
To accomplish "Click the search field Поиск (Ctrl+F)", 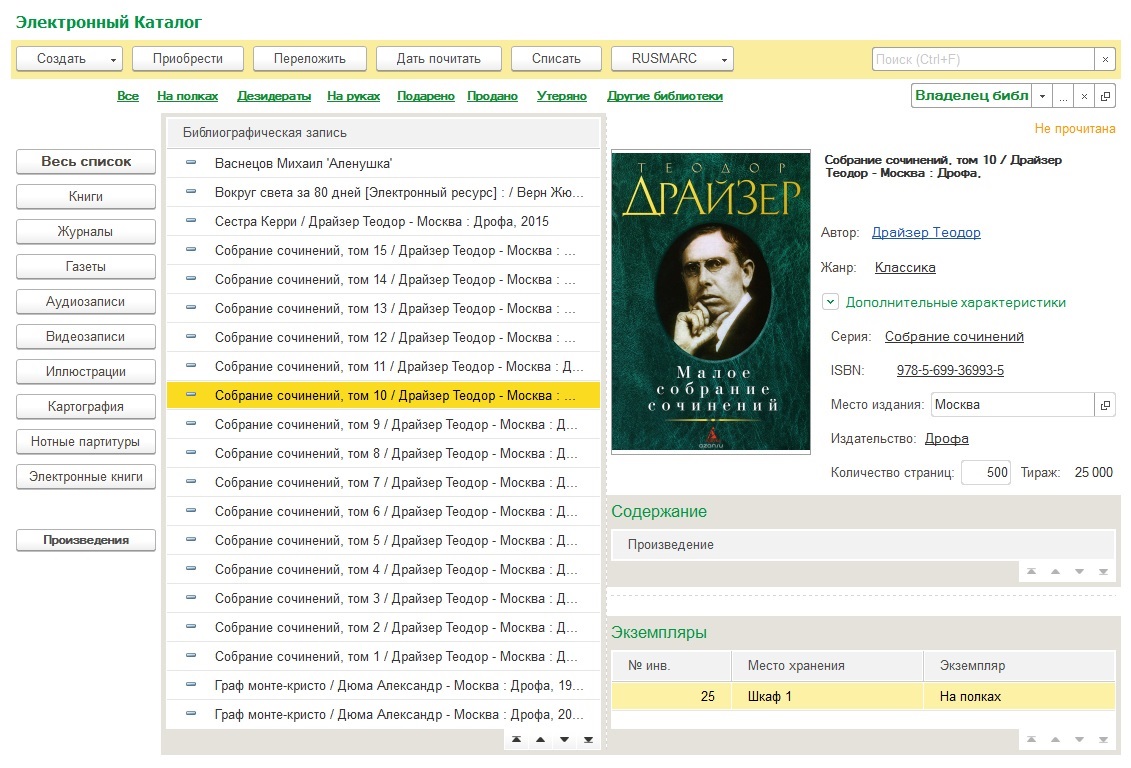I will tap(983, 59).
